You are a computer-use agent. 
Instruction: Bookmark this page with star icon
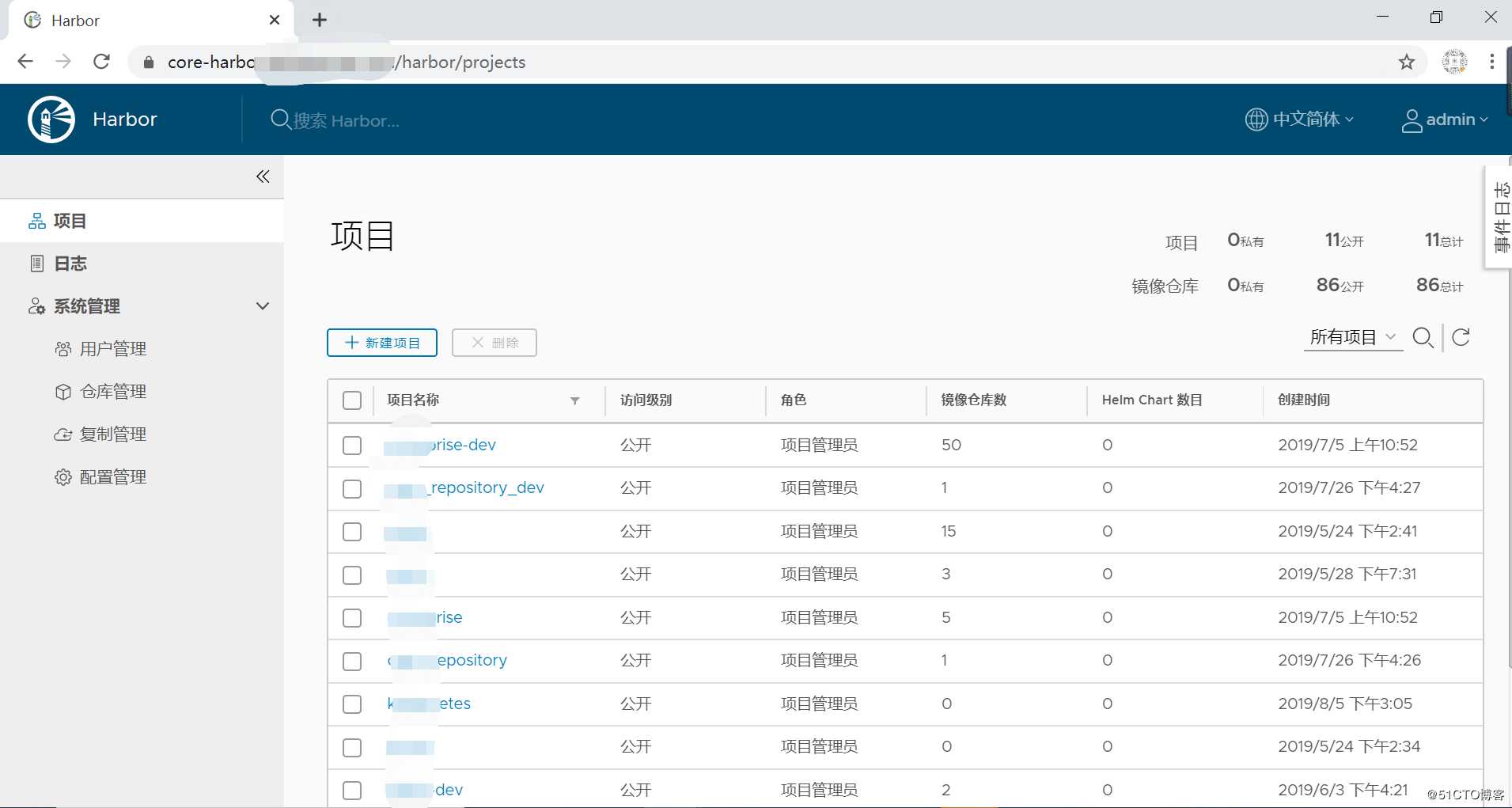1406,62
